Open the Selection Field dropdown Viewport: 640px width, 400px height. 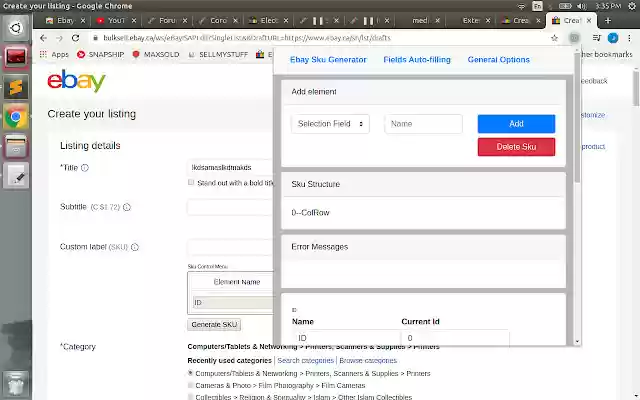click(330, 124)
